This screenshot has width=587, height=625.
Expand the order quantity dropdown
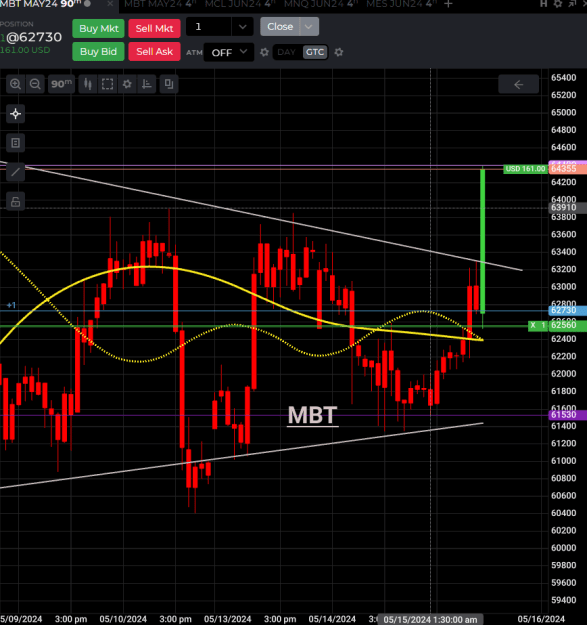pos(243,27)
